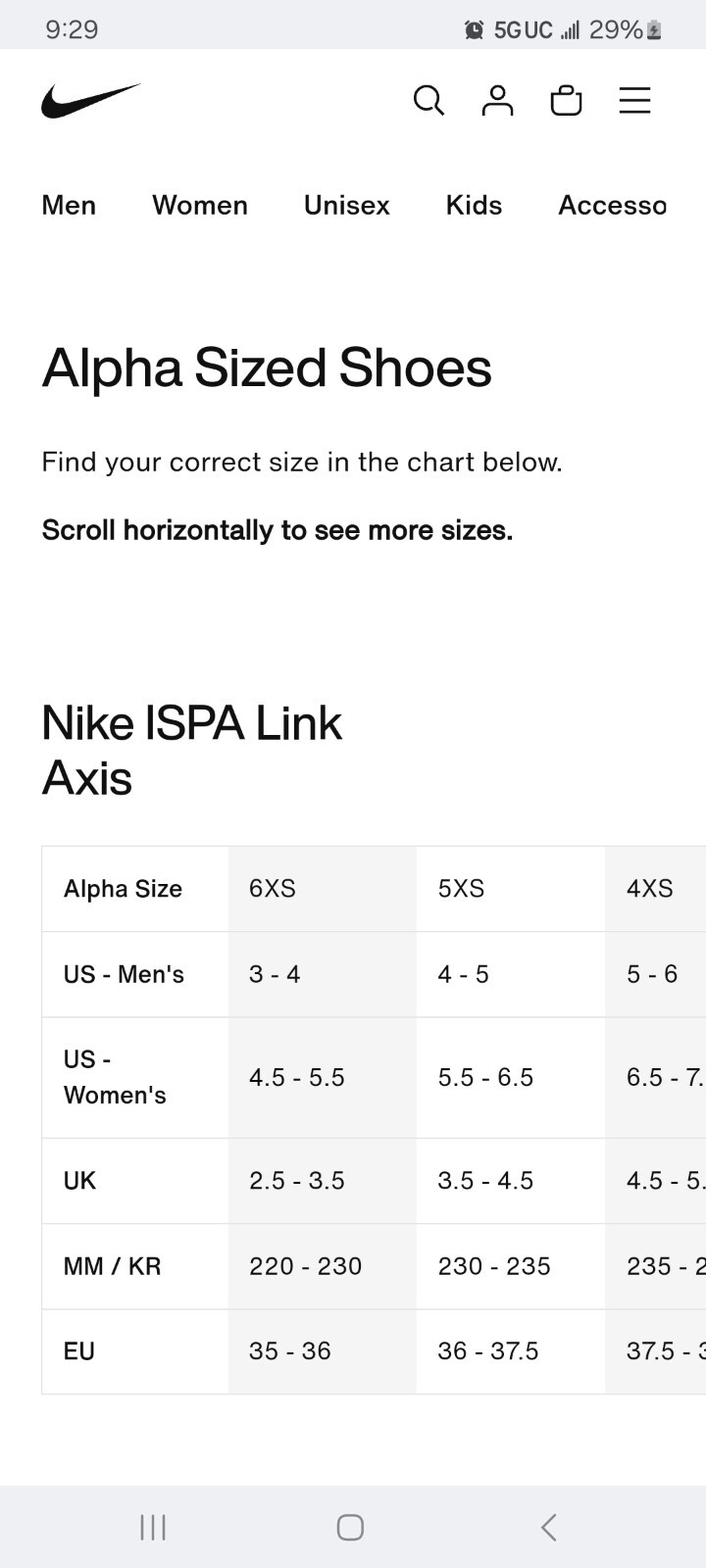Click the Alpha Sized Shoes heading
The image size is (706, 1568).
tap(267, 367)
